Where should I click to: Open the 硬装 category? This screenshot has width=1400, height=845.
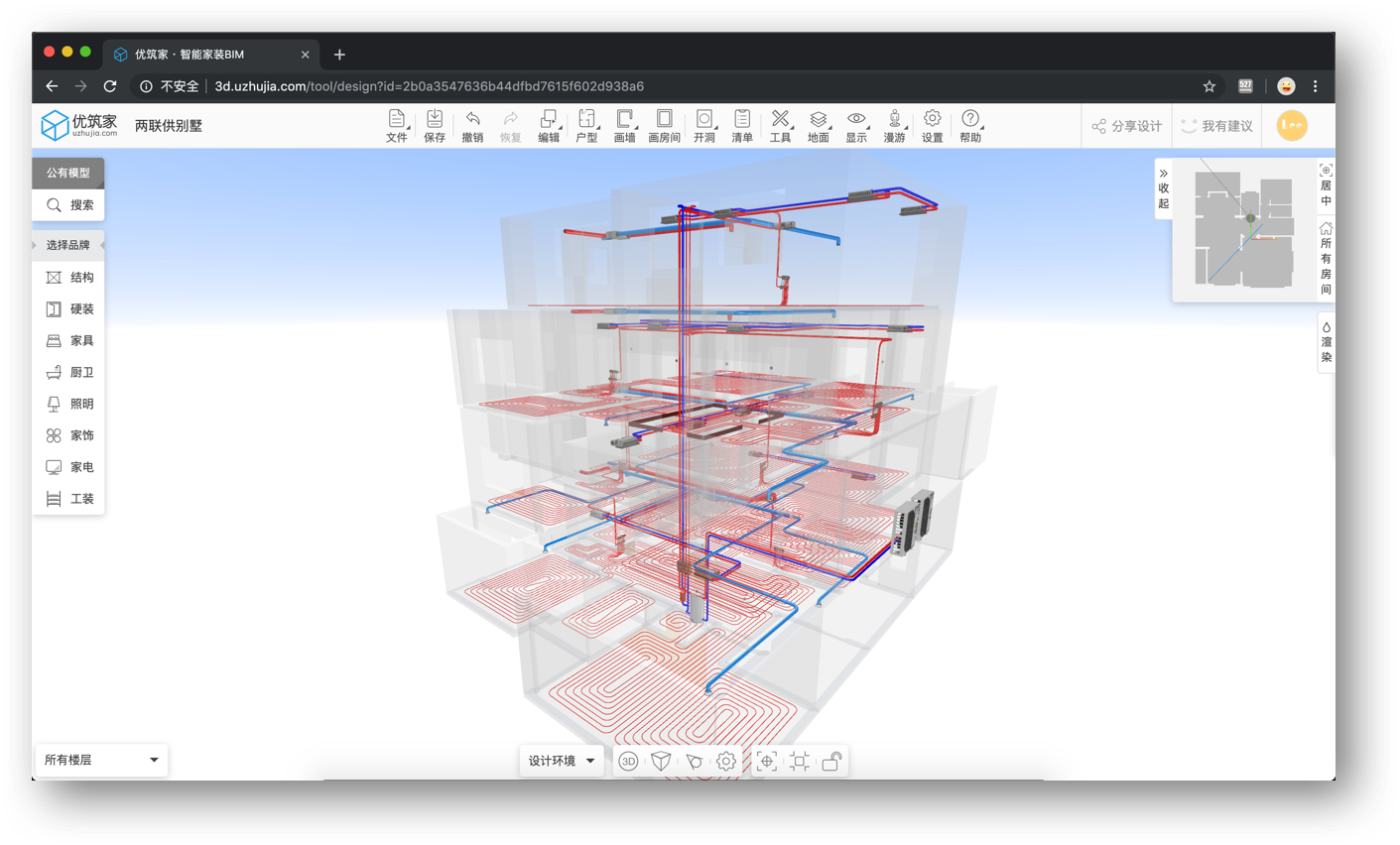click(x=69, y=309)
